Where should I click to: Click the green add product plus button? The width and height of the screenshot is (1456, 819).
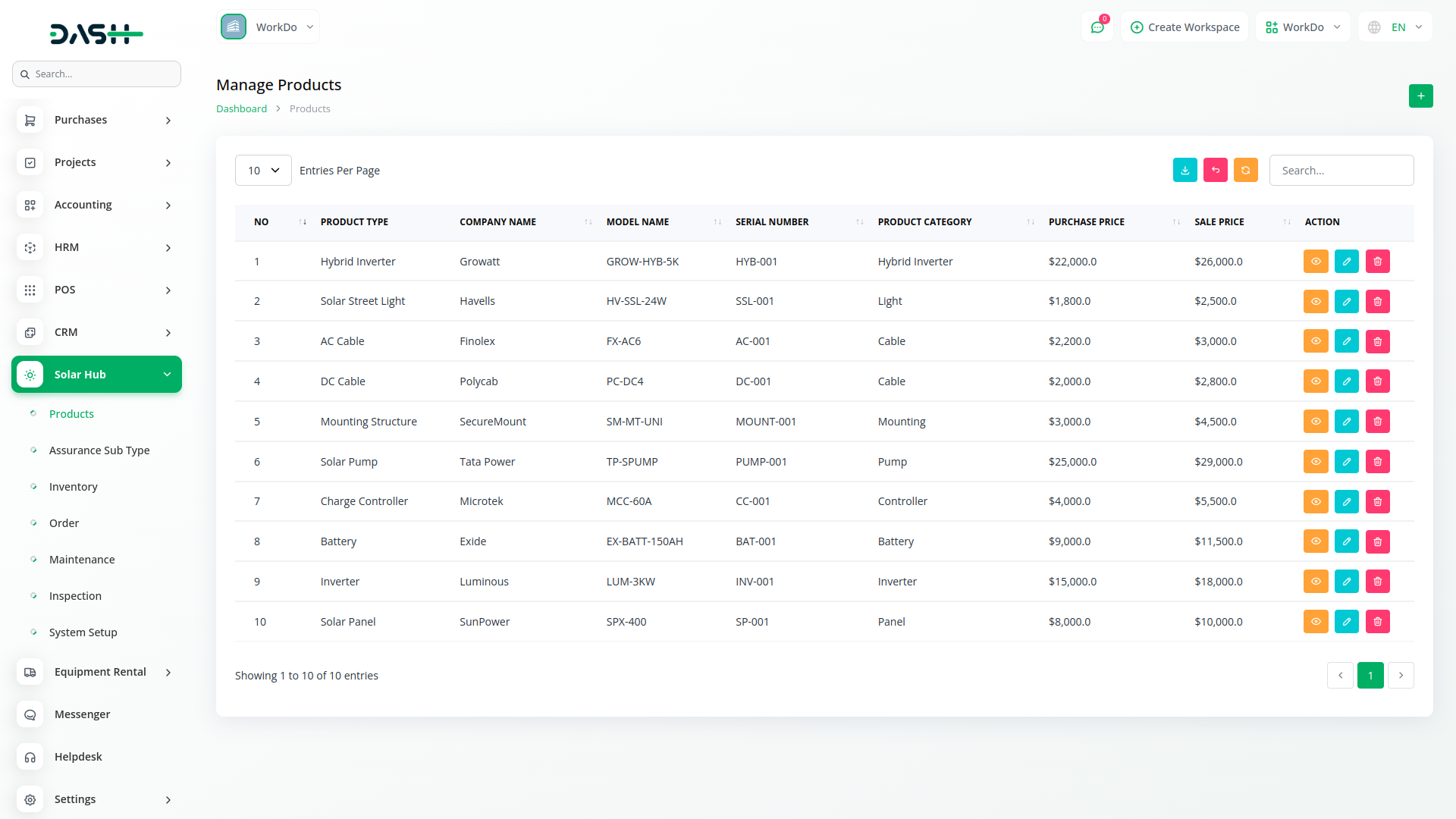(1420, 96)
